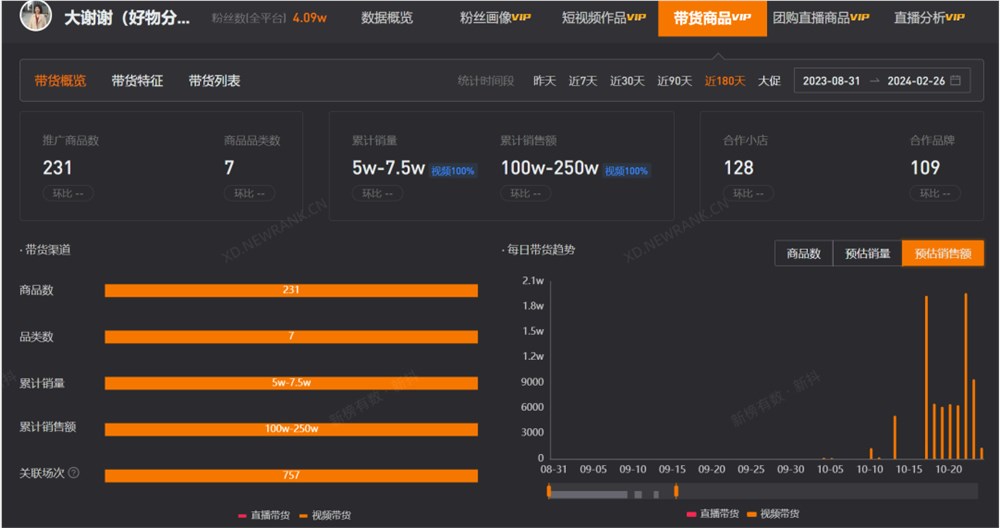Select the 带货概览 sub-tab

[60, 80]
